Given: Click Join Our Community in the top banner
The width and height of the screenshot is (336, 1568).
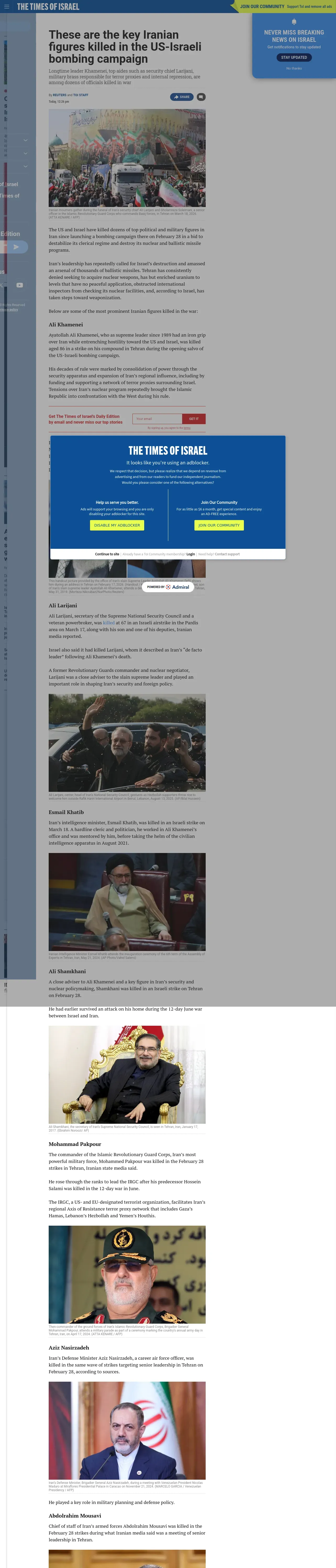Looking at the screenshot, I should (262, 7).
